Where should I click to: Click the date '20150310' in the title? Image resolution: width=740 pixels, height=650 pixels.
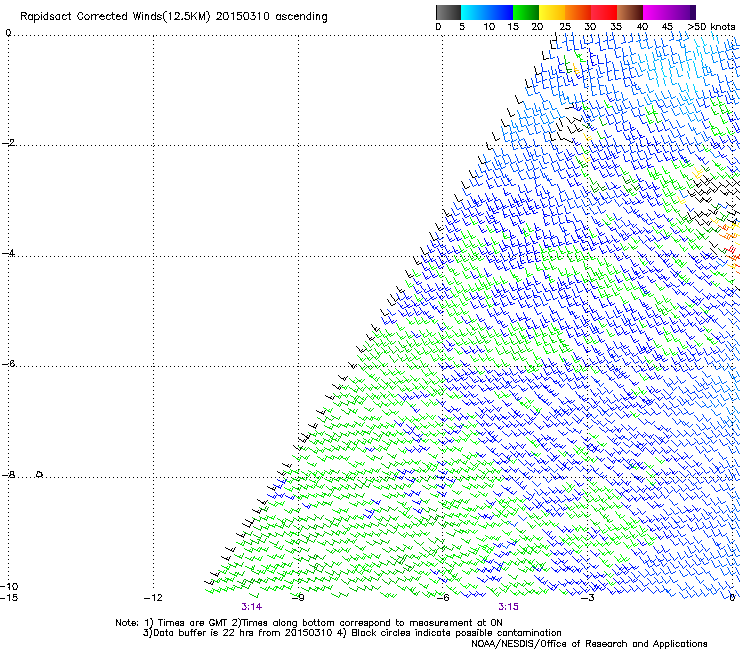(x=243, y=16)
